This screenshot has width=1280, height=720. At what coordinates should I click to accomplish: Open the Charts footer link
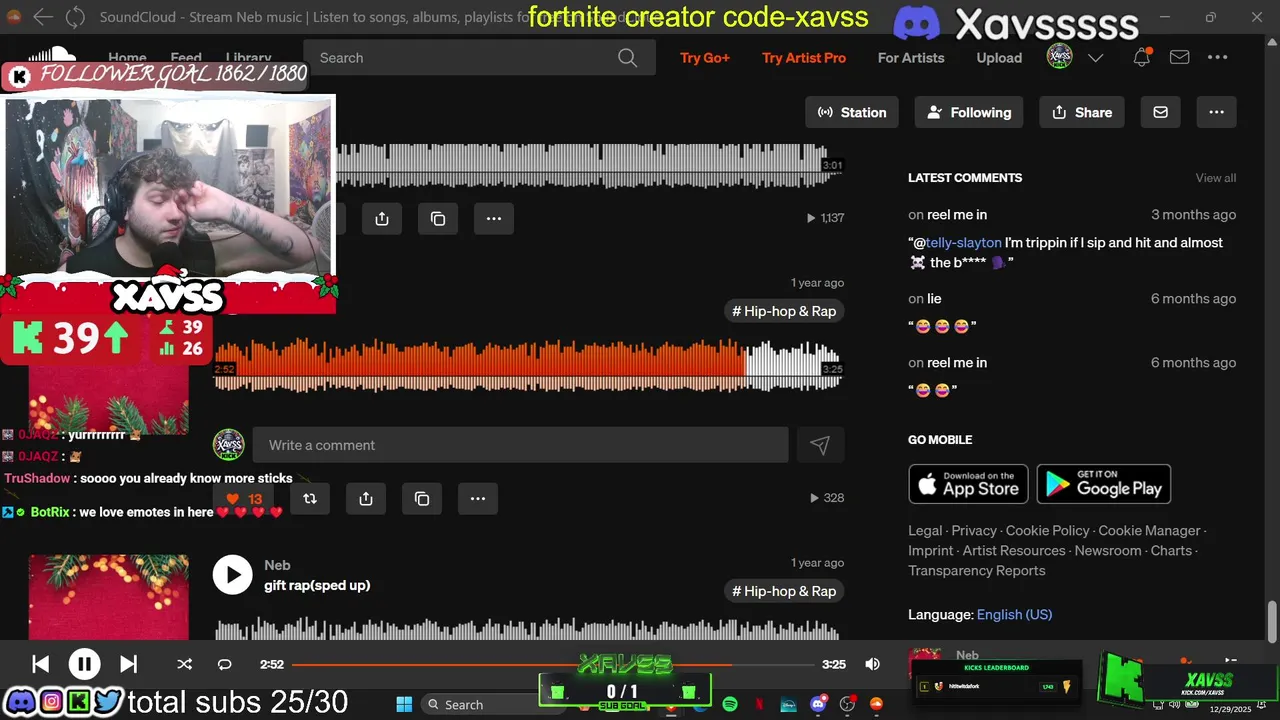tap(1171, 551)
